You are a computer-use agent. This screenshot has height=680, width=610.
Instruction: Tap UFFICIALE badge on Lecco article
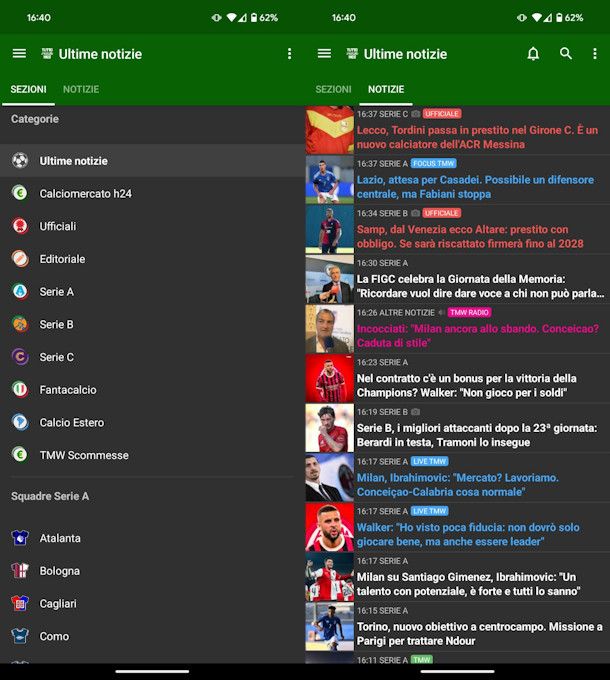tap(442, 114)
